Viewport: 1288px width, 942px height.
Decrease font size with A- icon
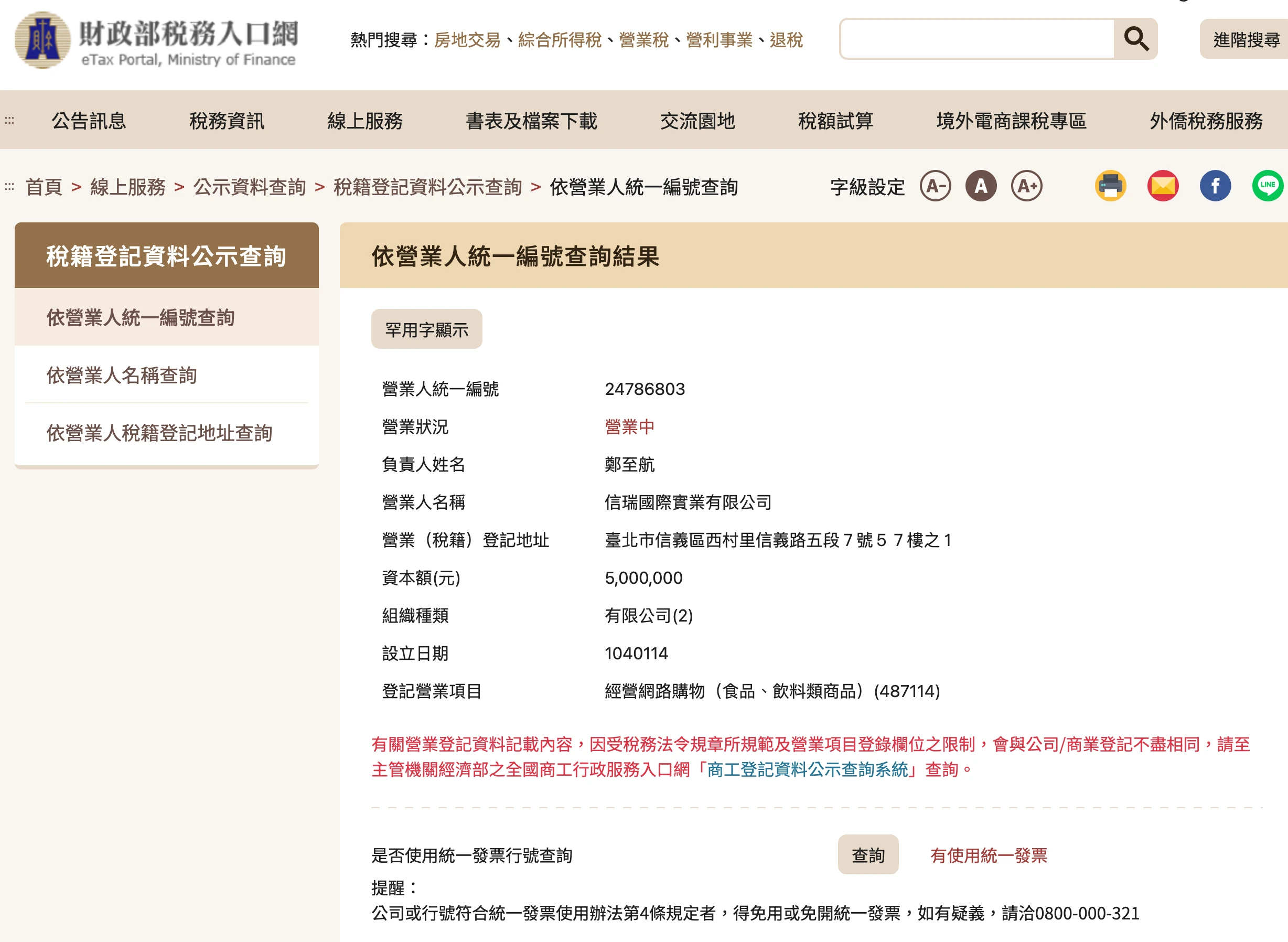pyautogui.click(x=935, y=186)
